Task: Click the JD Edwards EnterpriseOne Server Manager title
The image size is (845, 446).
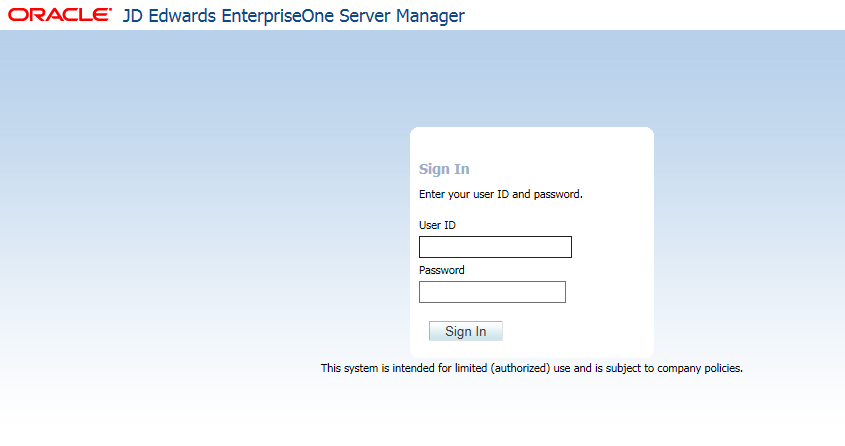Action: point(293,16)
